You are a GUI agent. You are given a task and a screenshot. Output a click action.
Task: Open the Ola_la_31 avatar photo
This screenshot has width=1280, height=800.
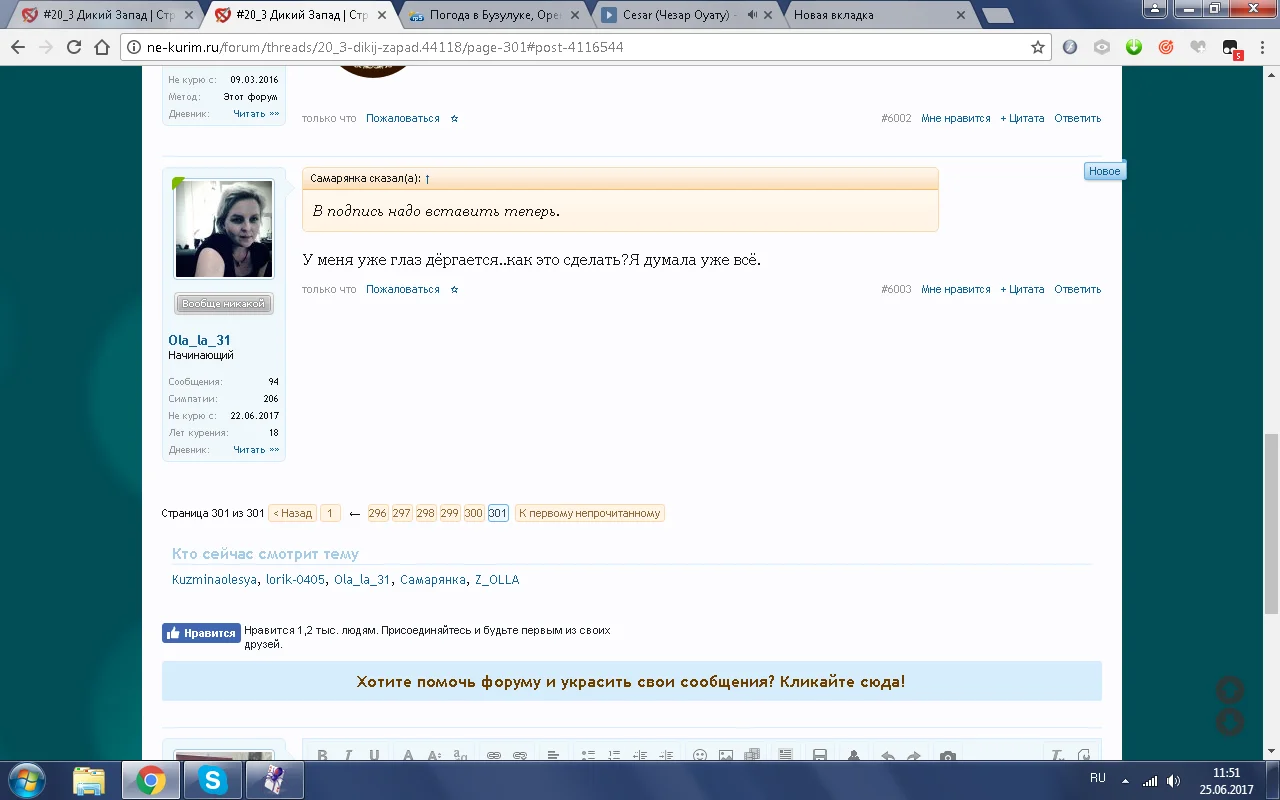point(224,229)
